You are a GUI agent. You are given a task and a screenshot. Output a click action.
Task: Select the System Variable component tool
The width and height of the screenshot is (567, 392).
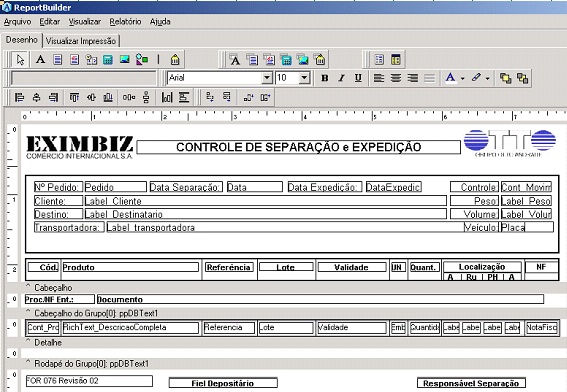coord(91,59)
